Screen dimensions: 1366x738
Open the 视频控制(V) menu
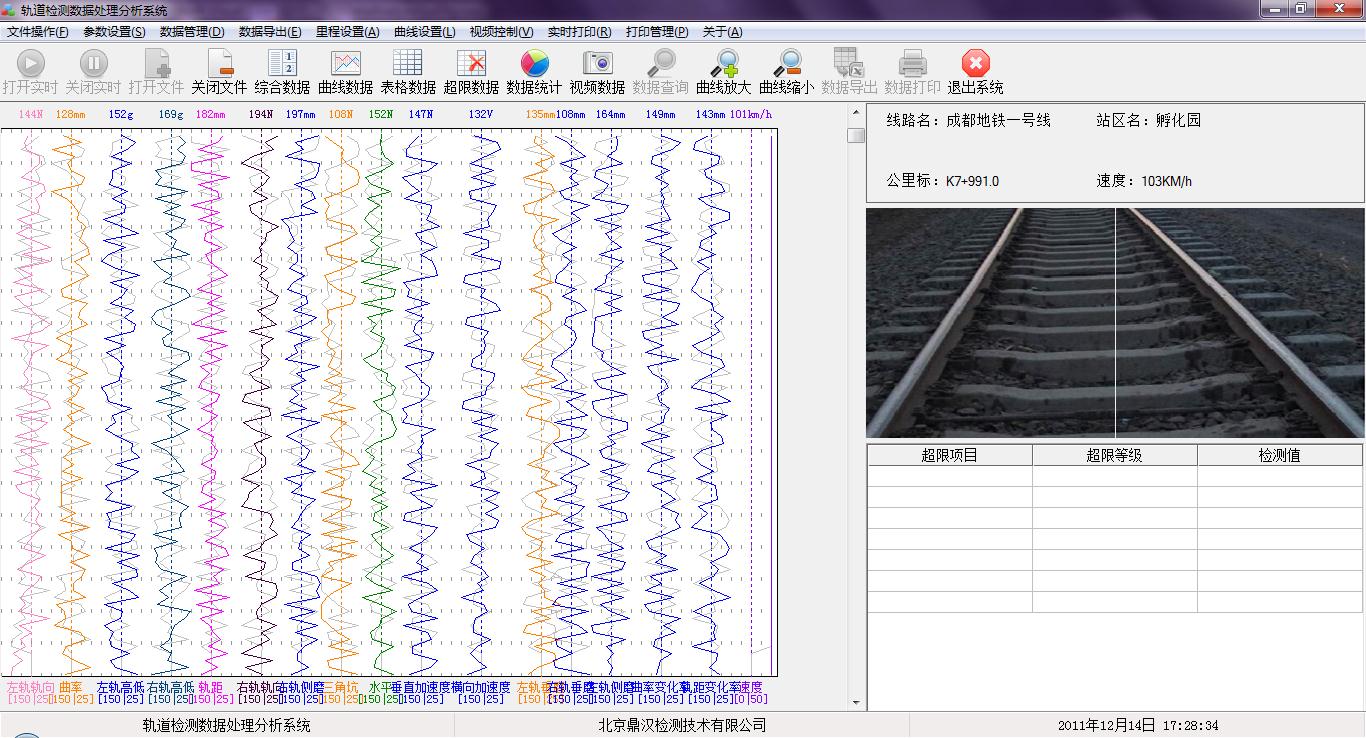502,32
